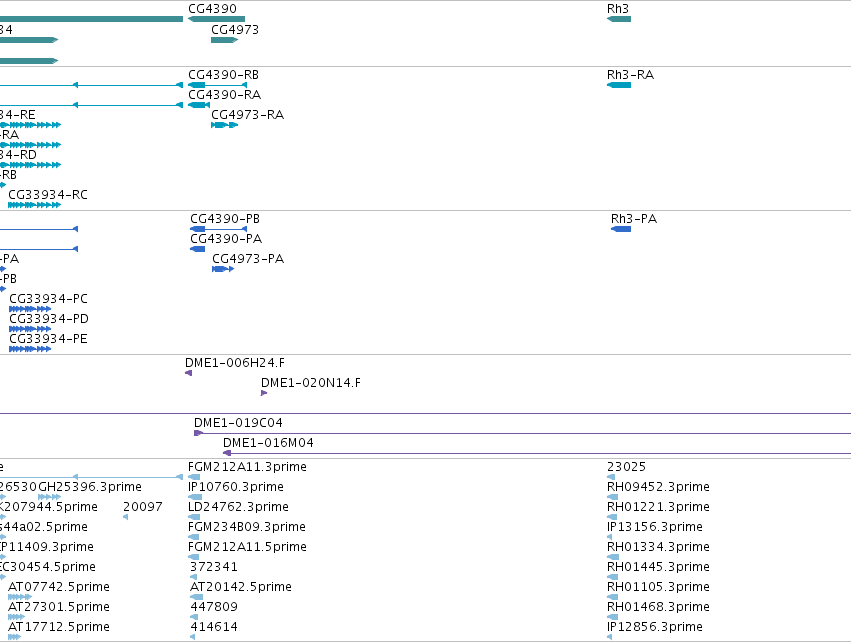This screenshot has width=851, height=642.
Task: Select the DME1-020N14.F BAC end label
Action: point(311,383)
